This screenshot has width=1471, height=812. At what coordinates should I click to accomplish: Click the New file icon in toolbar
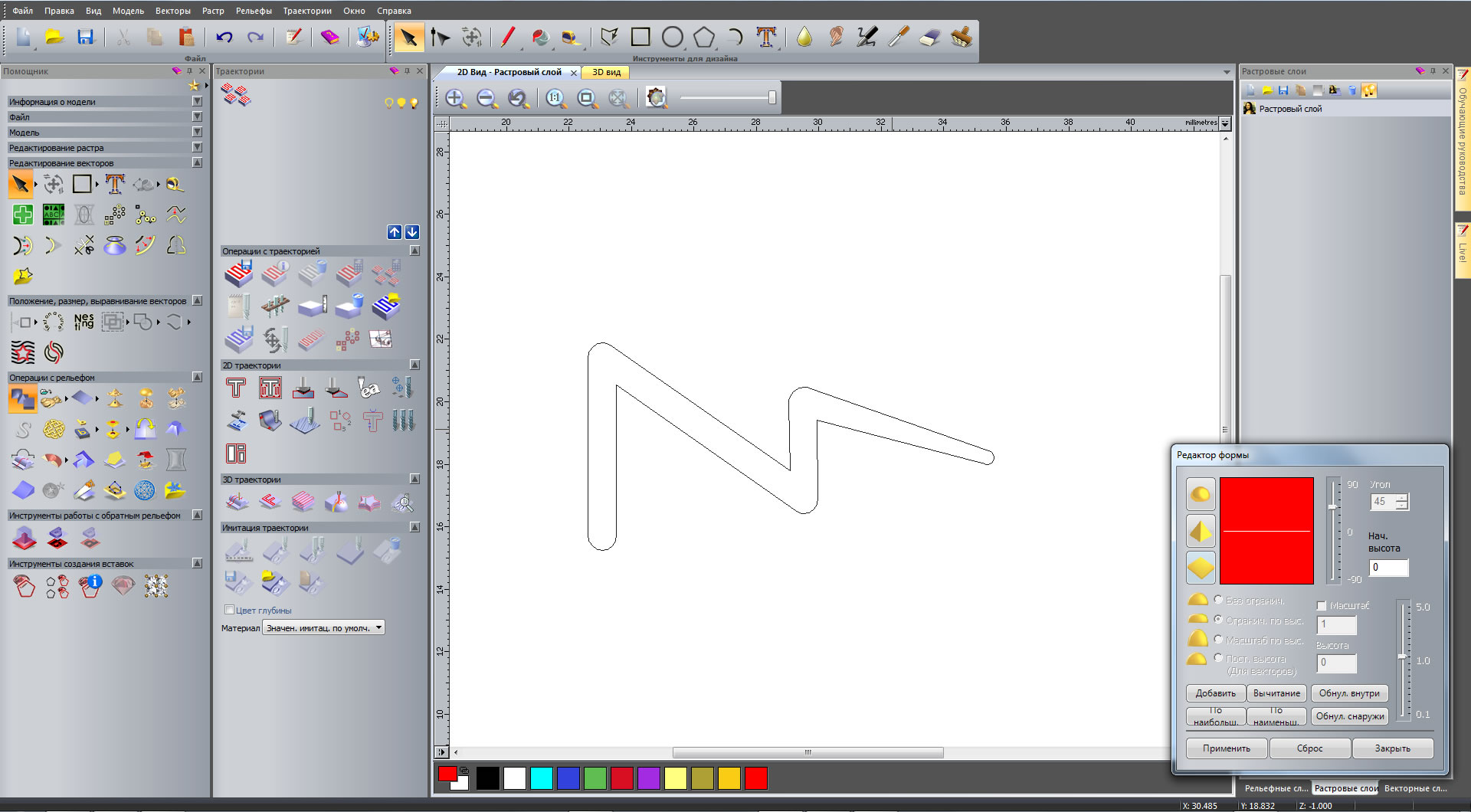[x=23, y=37]
